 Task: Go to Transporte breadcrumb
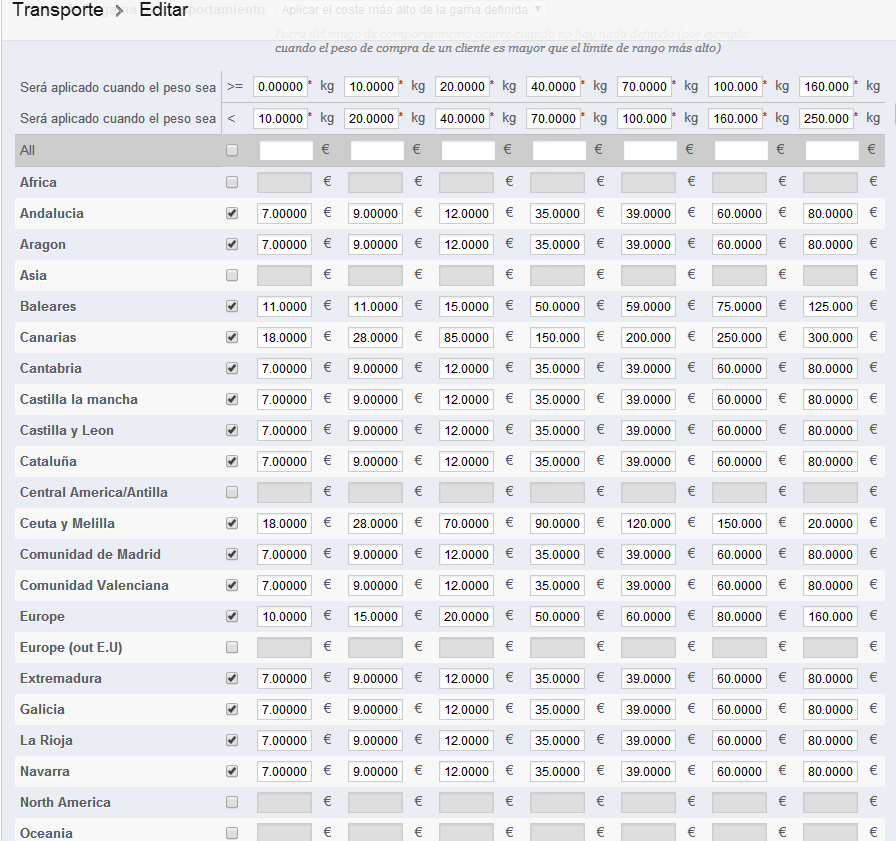[58, 10]
